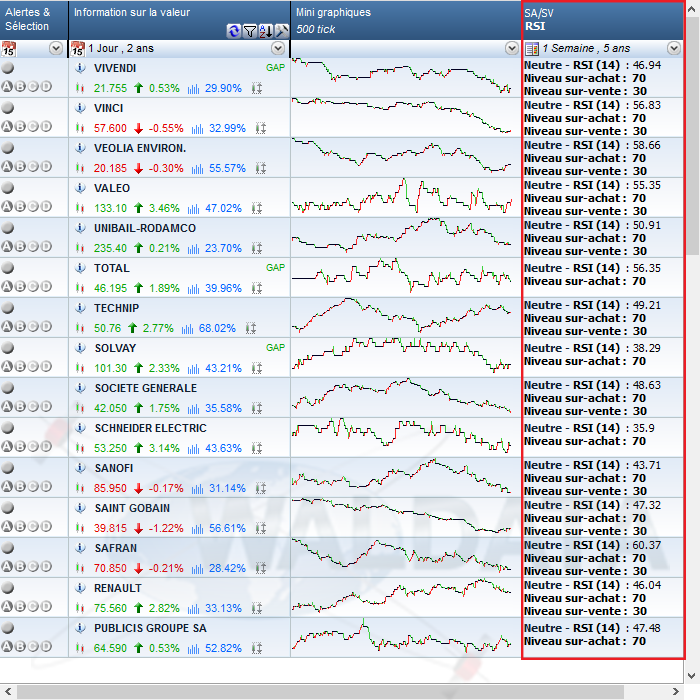The image size is (700, 700).
Task: Click the vertical scrollbar up arrow
Action: (692, 8)
